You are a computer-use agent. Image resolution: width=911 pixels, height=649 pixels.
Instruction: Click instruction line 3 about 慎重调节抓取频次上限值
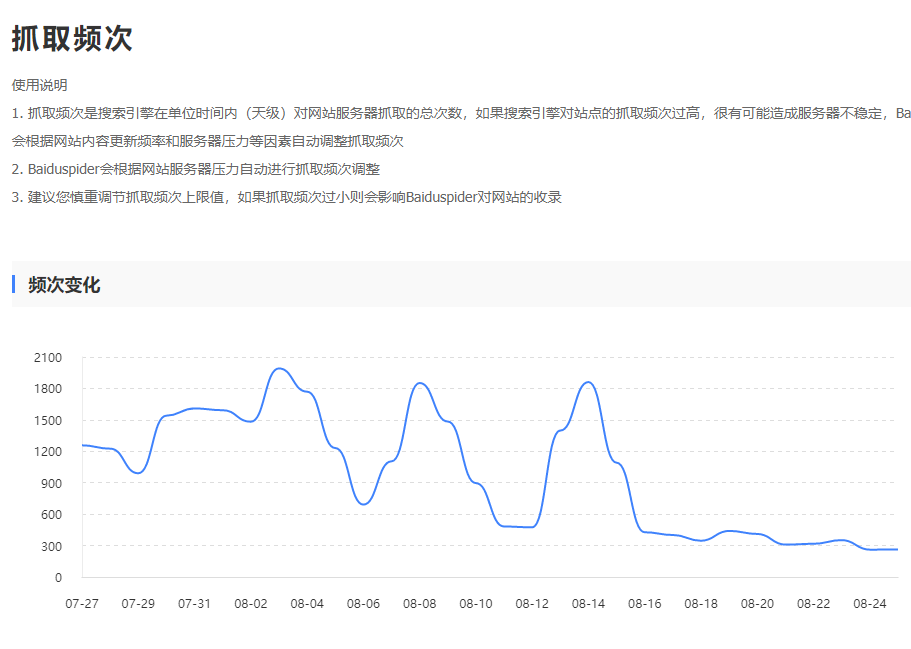pos(287,197)
